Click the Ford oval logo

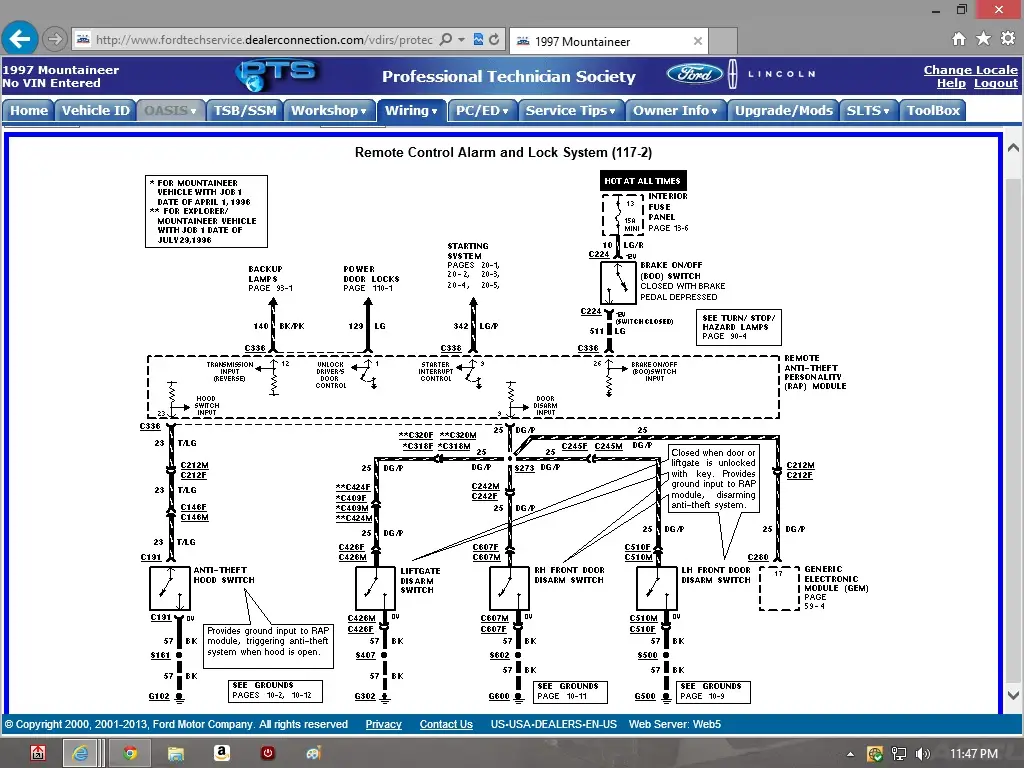coord(694,74)
